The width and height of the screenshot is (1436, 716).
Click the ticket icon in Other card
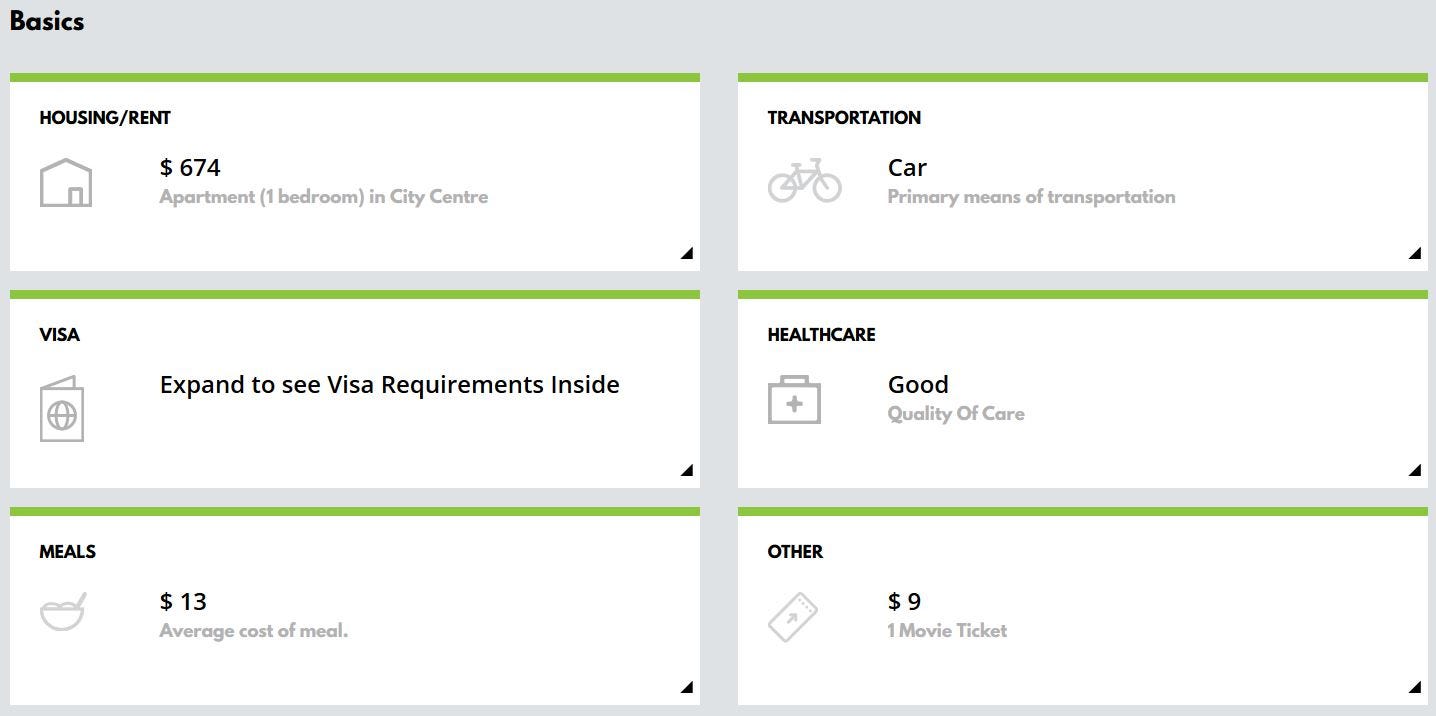click(793, 617)
